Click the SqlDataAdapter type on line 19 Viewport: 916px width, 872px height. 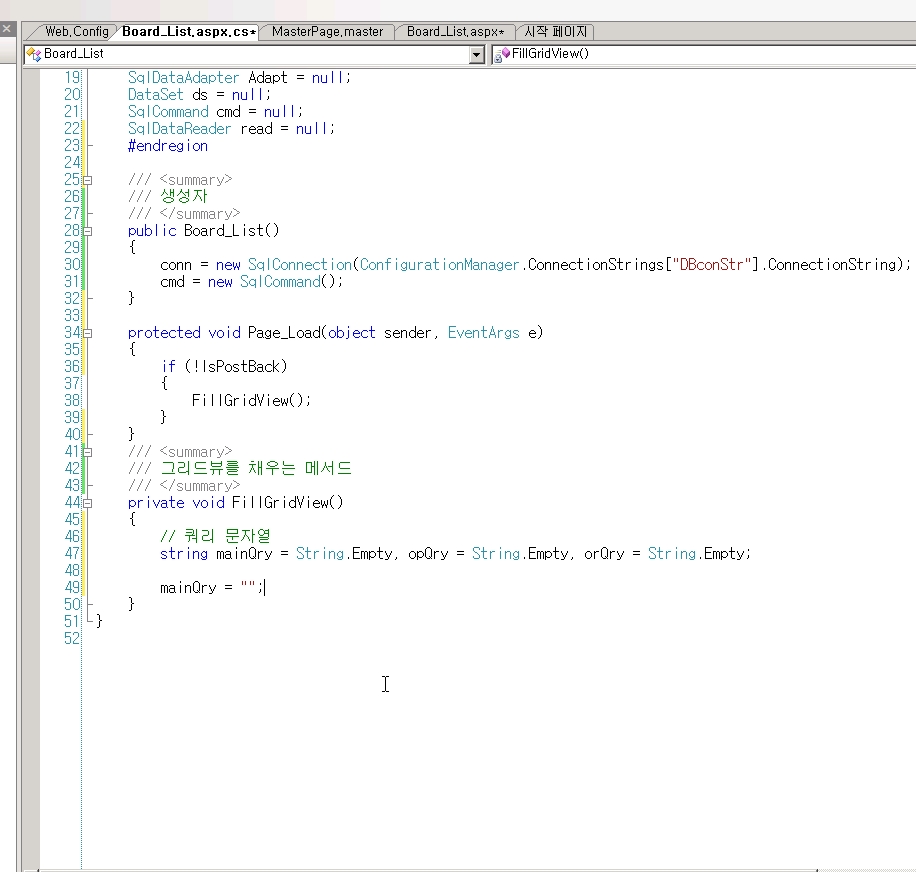[x=183, y=78]
